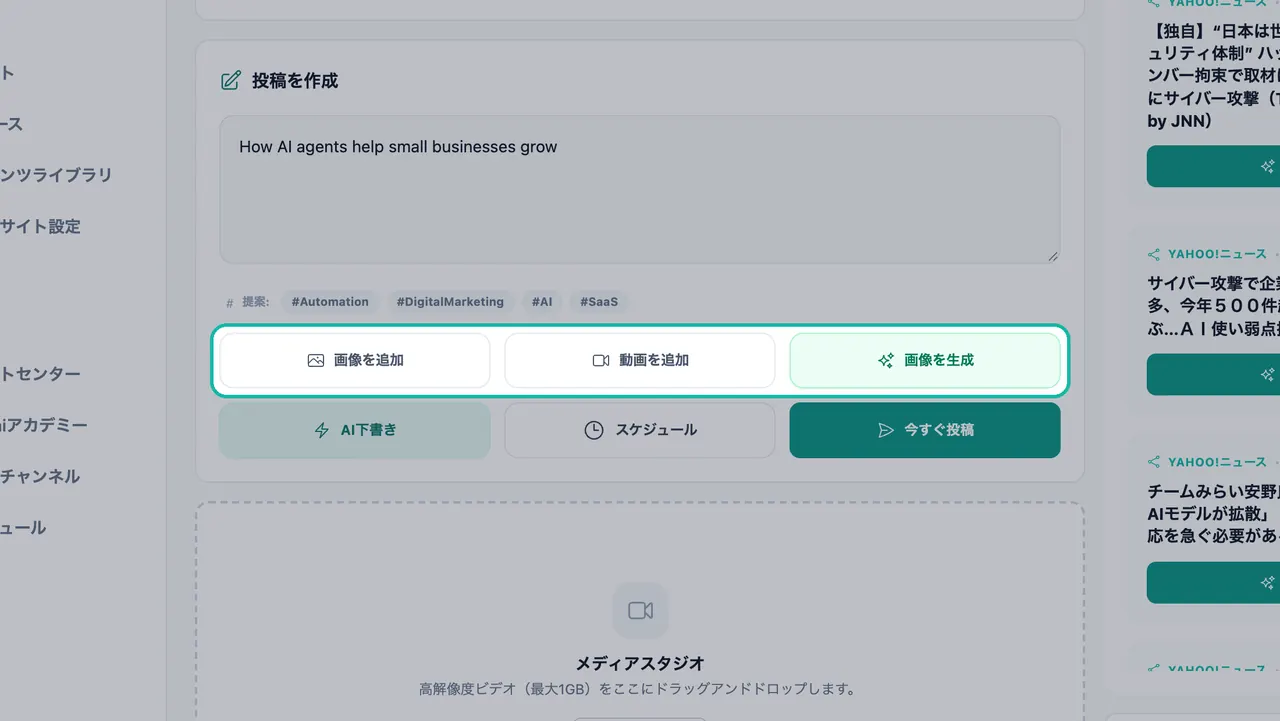The image size is (1280, 721).
Task: Click the sparkle button under the 【独自】 news card
Action: pyautogui.click(x=1213, y=166)
